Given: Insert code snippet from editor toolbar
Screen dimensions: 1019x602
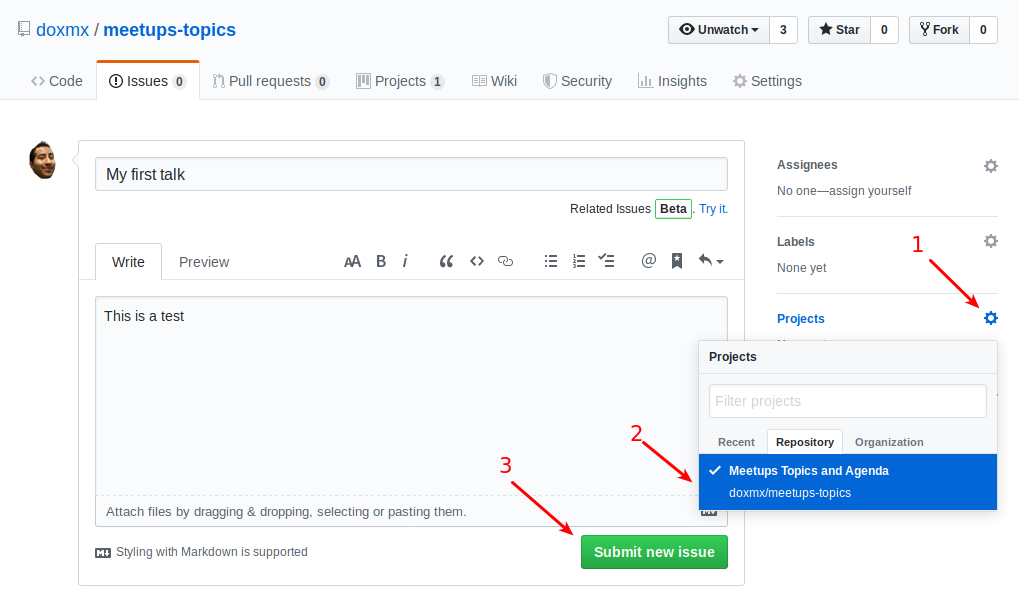Looking at the screenshot, I should pos(477,261).
